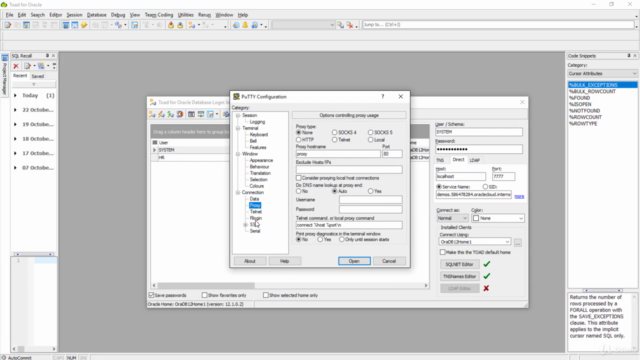Select the None proxy type radio
640x360 pixels.
click(x=299, y=132)
